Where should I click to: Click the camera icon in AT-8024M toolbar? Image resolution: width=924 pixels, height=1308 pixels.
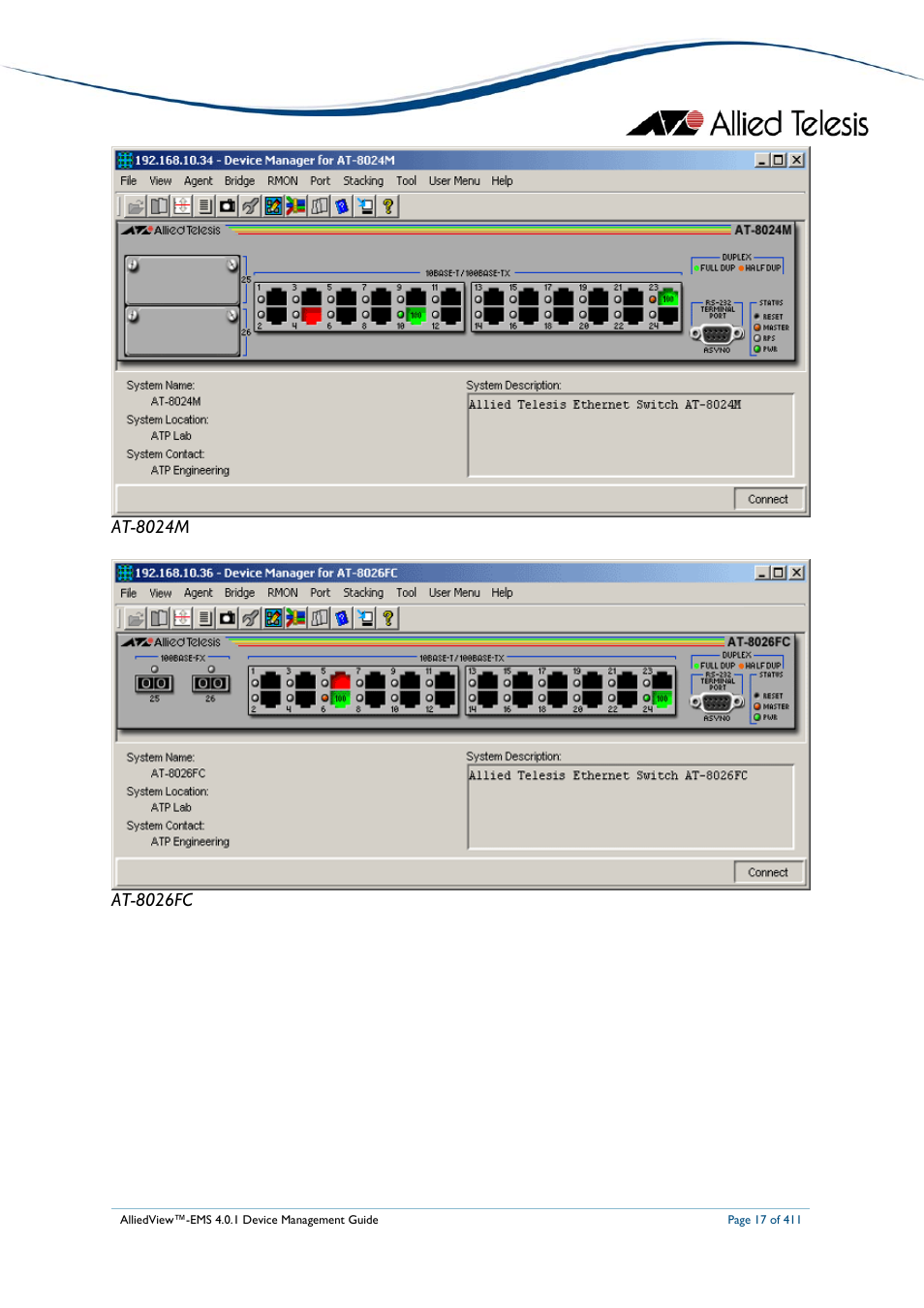[x=228, y=206]
